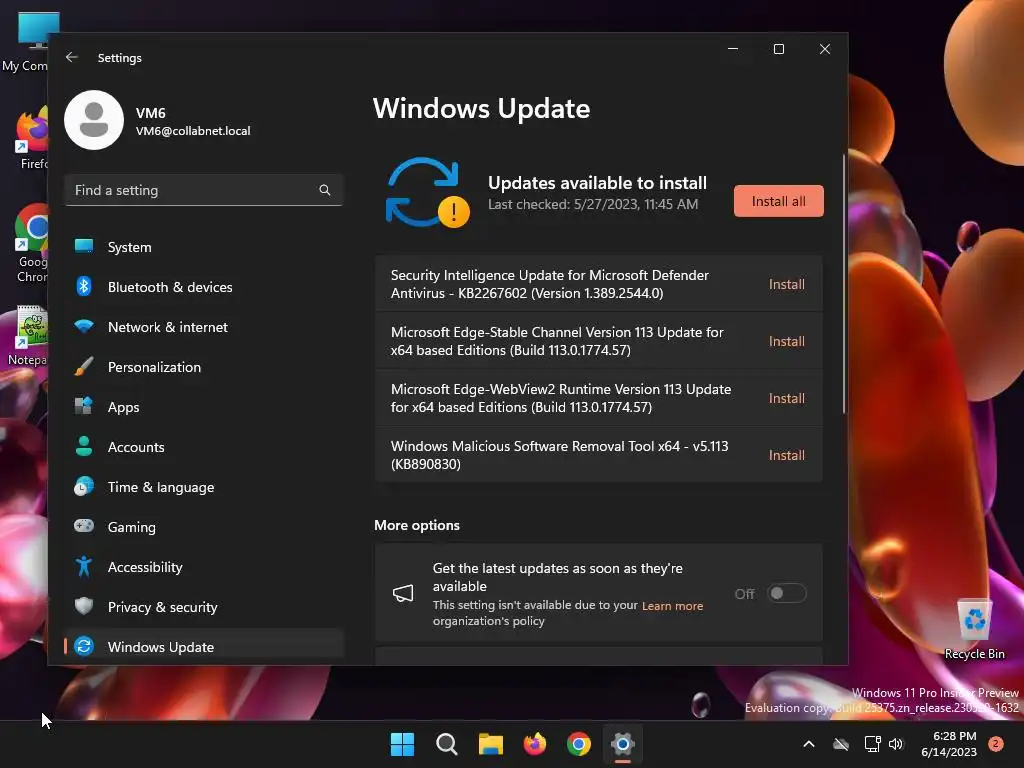Open the taskbar clock showing 6:28 PM

(x=949, y=744)
